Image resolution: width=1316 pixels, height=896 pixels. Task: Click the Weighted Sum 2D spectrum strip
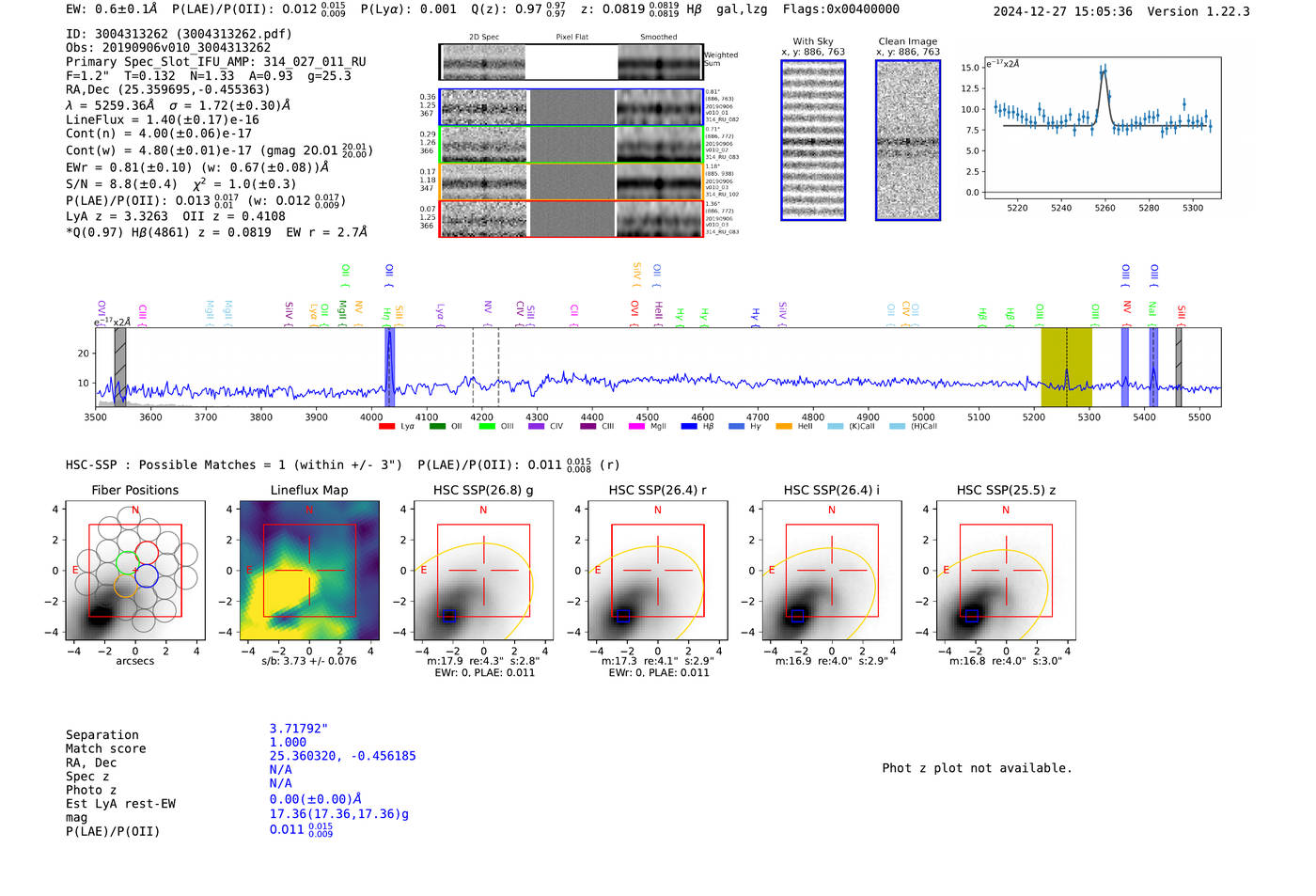[572, 63]
